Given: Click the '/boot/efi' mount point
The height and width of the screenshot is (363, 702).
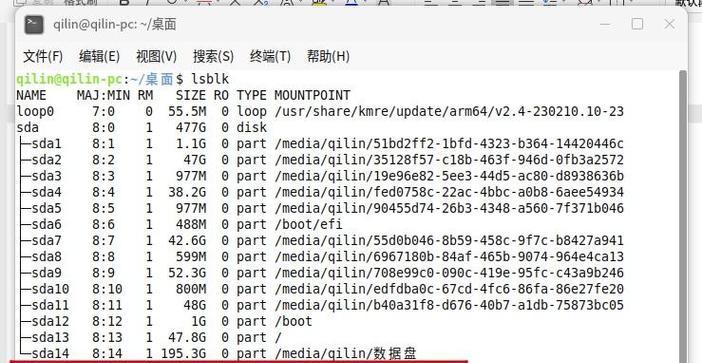Looking at the screenshot, I should point(308,224).
